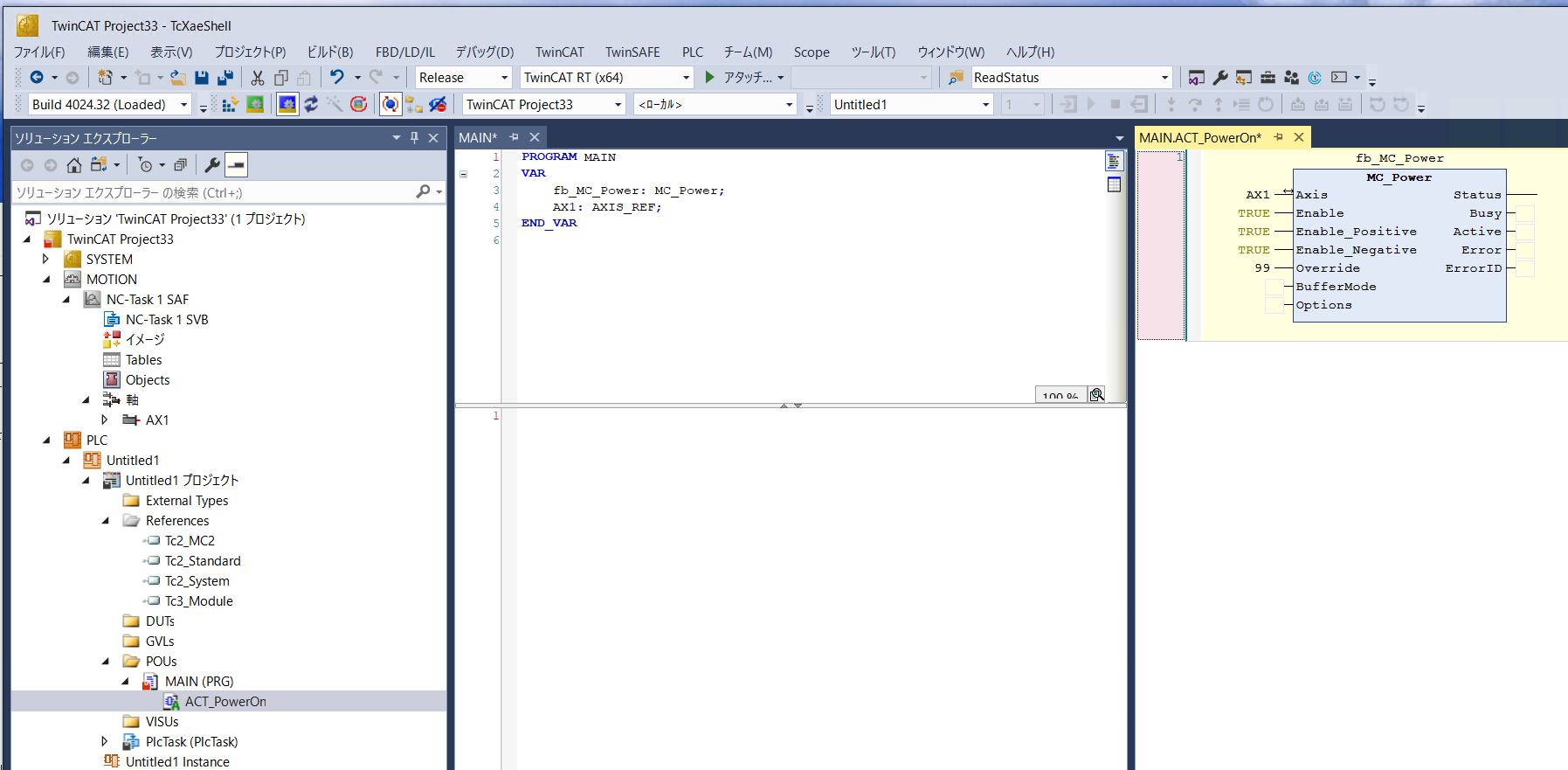Switch to the MAIN* editor tab
1568x770 pixels.
tap(478, 138)
